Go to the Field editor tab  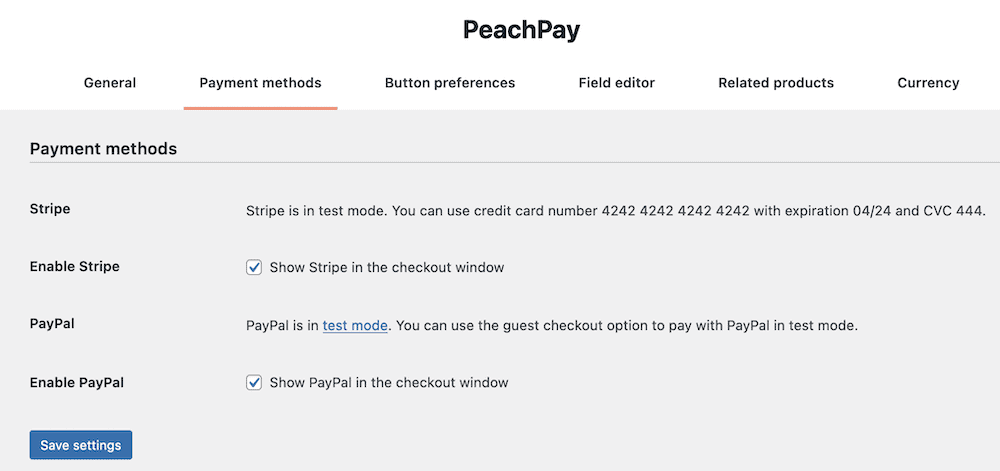(617, 83)
